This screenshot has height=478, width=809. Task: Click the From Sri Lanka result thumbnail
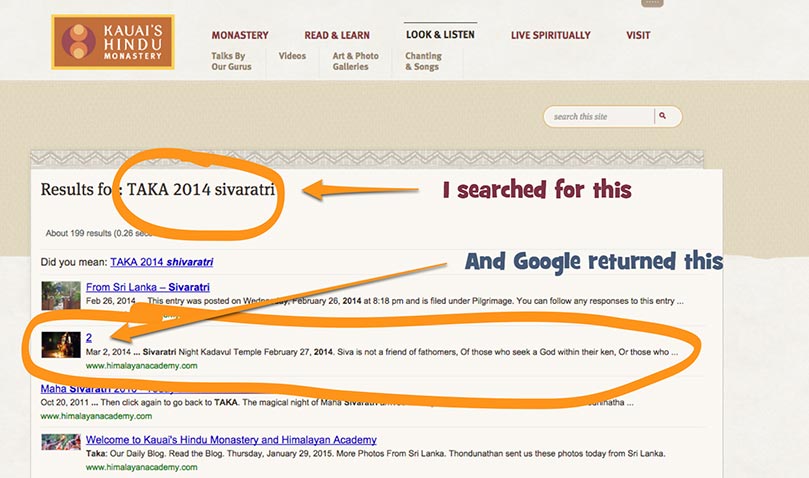60,294
